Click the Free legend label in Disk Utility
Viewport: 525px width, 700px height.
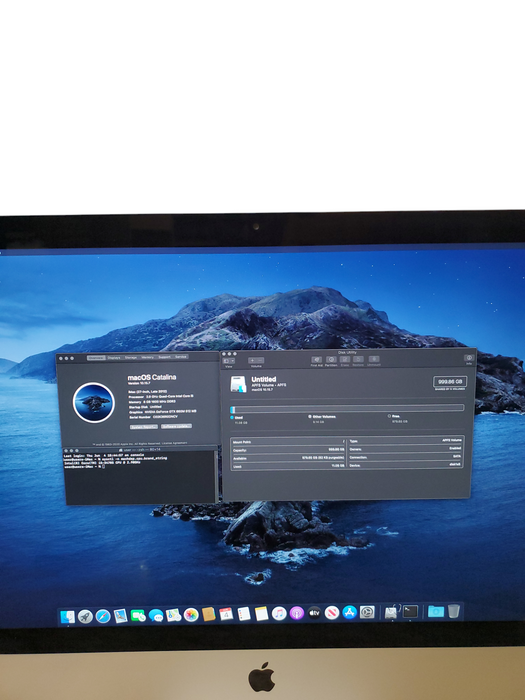(396, 416)
